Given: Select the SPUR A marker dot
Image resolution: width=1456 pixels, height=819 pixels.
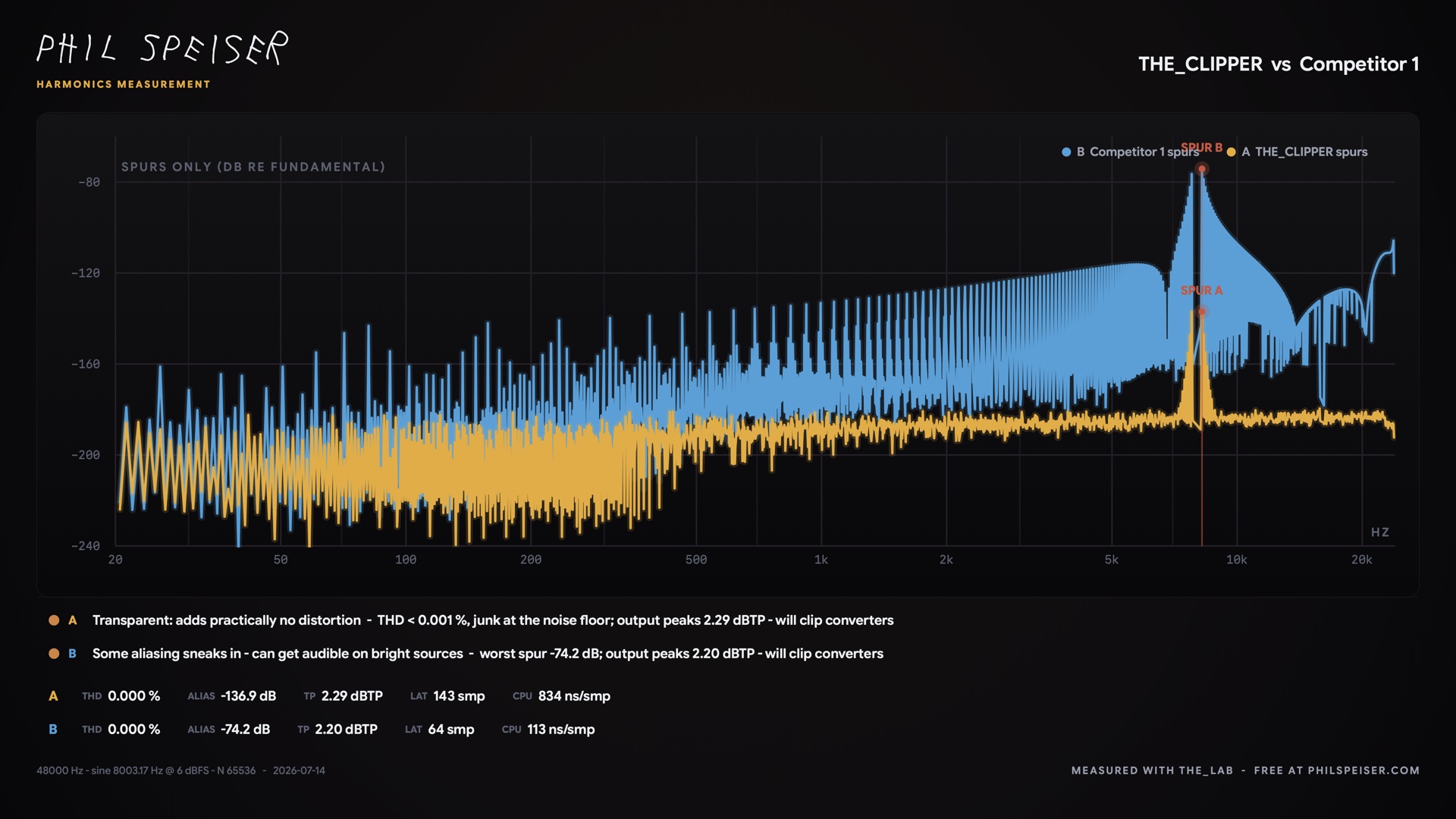Looking at the screenshot, I should click(1202, 312).
